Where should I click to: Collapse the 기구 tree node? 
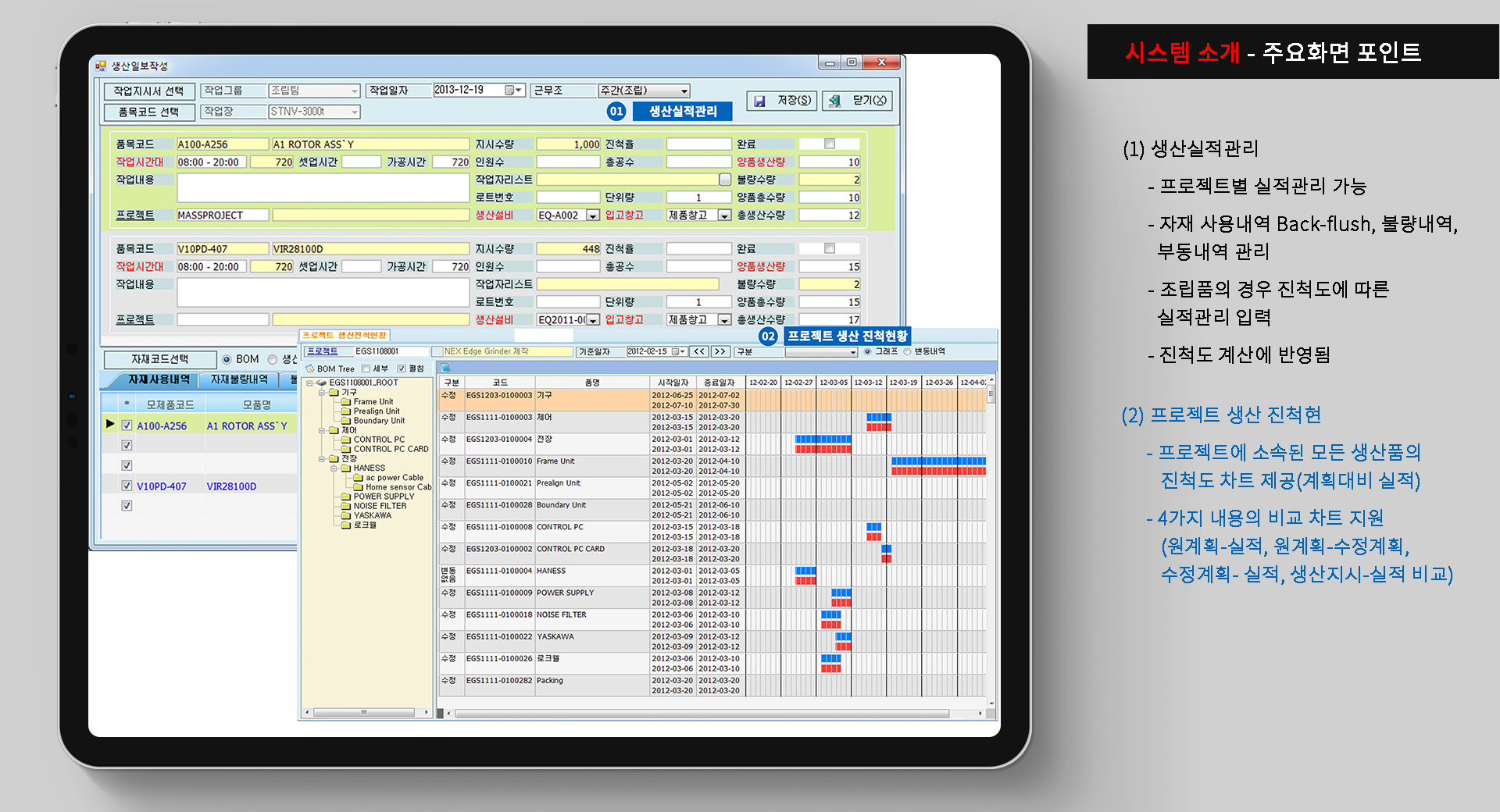coord(322,393)
